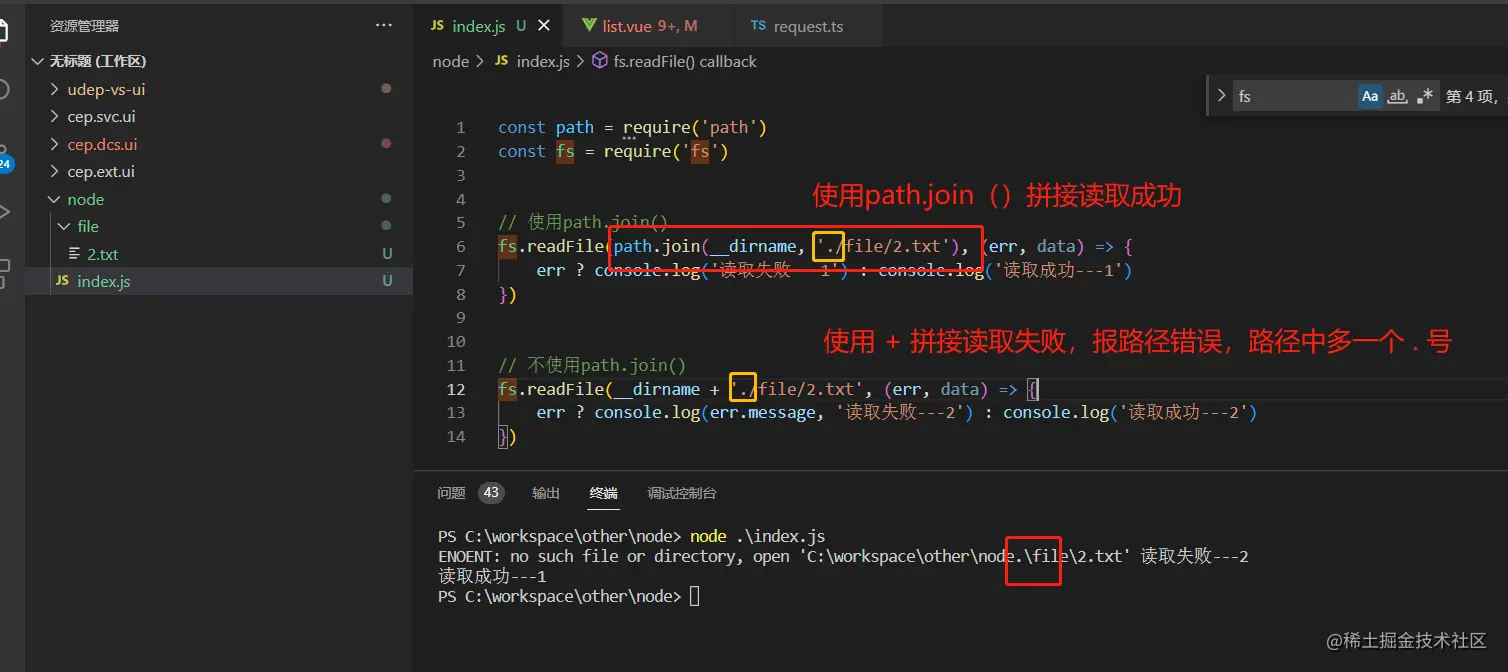The width and height of the screenshot is (1508, 672).
Task: Click the fs.readFile() callback breadcrumb
Action: point(685,61)
